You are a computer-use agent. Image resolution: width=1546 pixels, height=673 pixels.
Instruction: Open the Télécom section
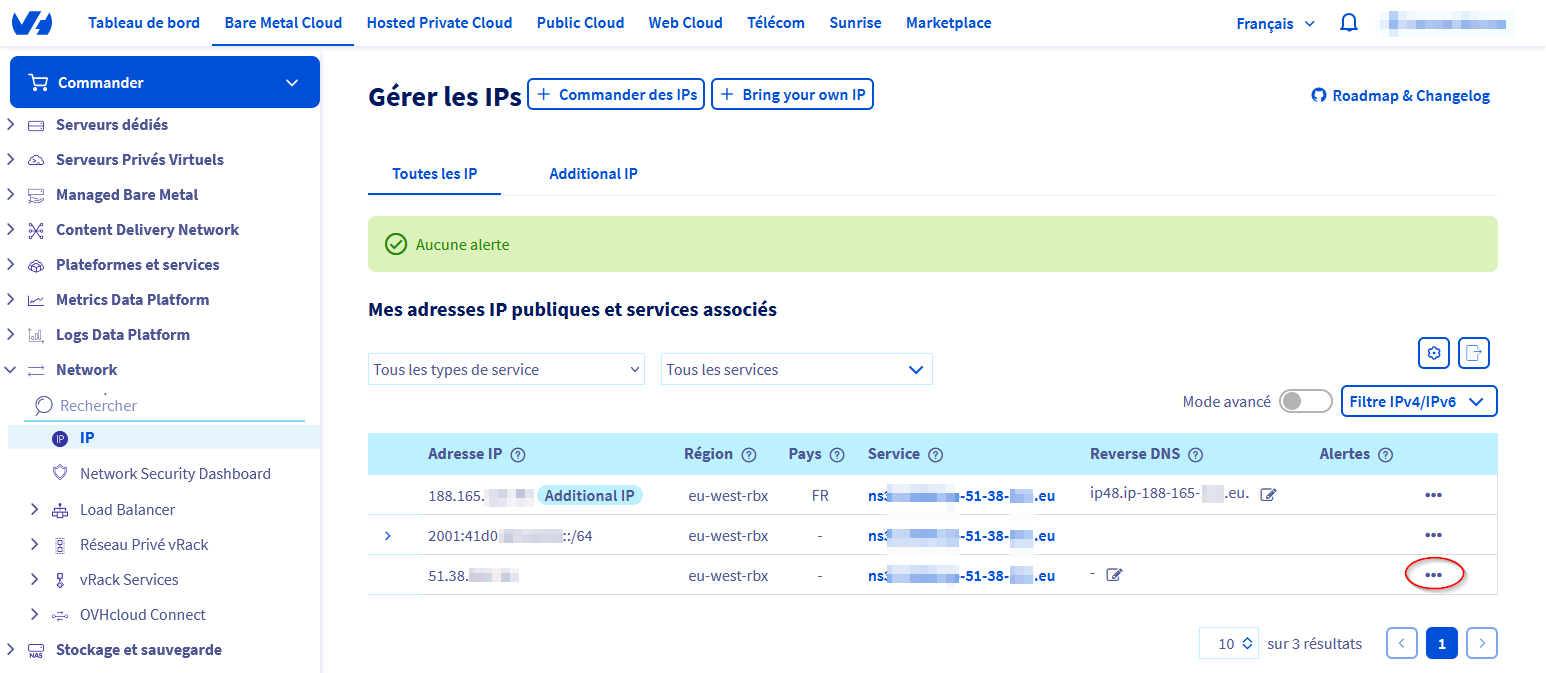776,22
